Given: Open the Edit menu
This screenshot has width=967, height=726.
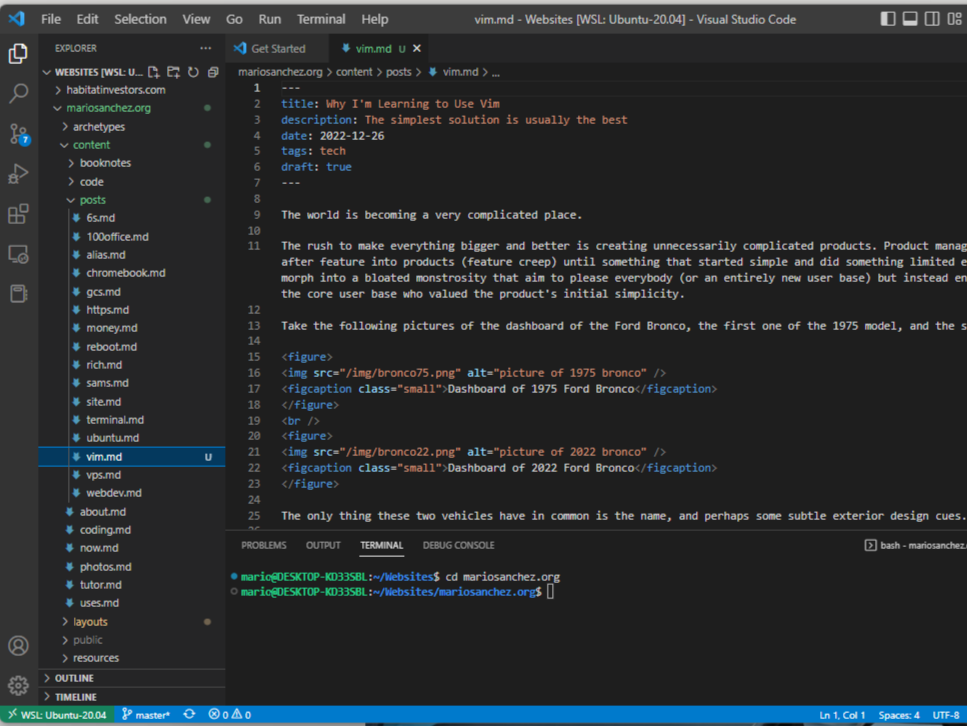Looking at the screenshot, I should 87,19.
